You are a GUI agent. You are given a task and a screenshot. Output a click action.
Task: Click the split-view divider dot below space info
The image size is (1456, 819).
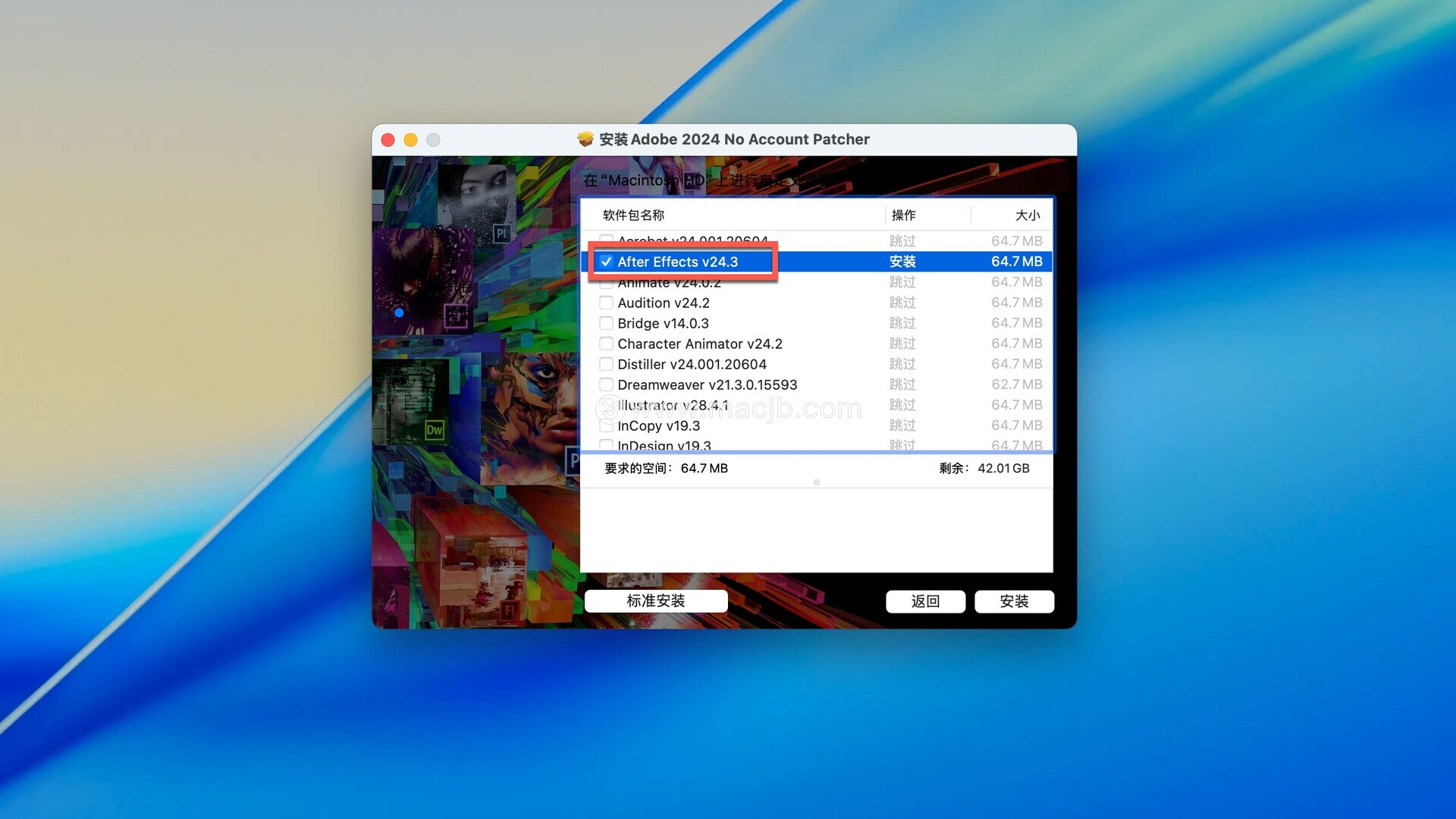click(817, 482)
